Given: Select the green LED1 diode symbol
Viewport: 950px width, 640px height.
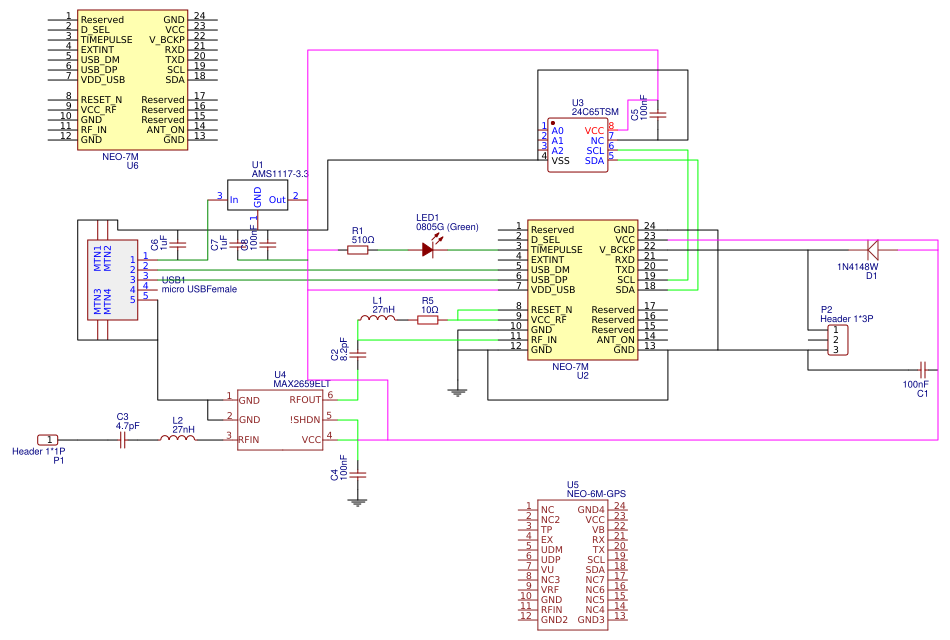Looking at the screenshot, I should pos(429,250).
